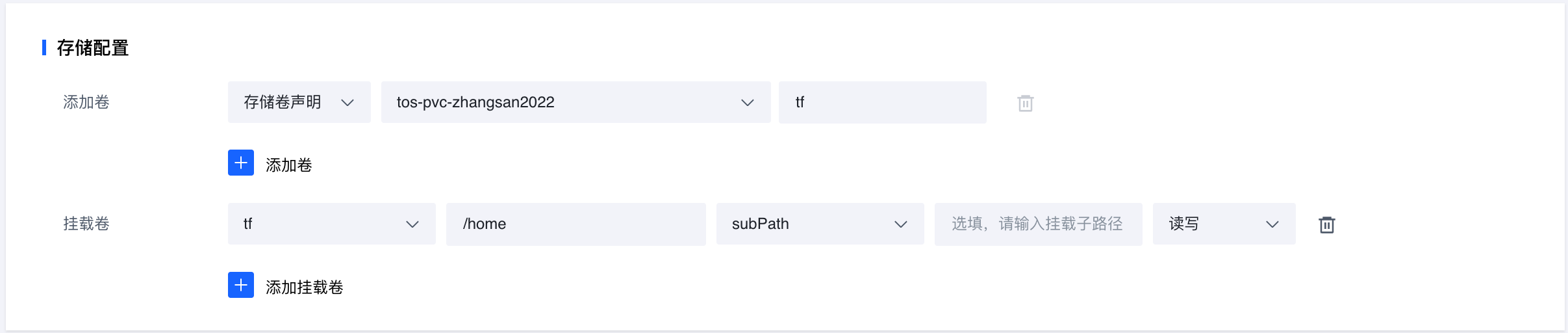Click the chevron arrow in the subPath selector
Viewport: 1568px width, 333px height.
tap(900, 224)
